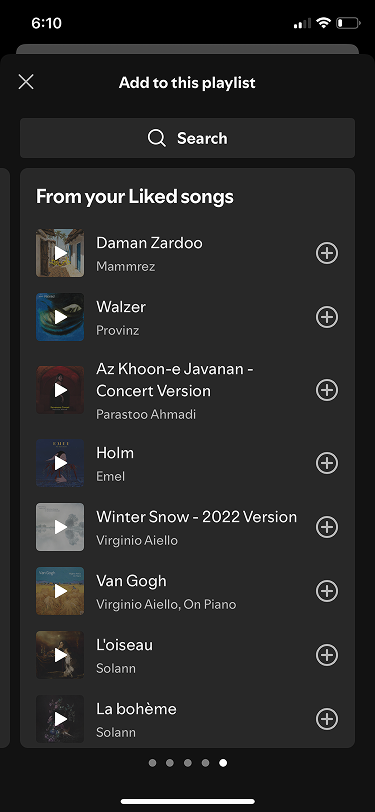
Task: Select the Daman Zardoo song title
Action: pyautogui.click(x=149, y=243)
